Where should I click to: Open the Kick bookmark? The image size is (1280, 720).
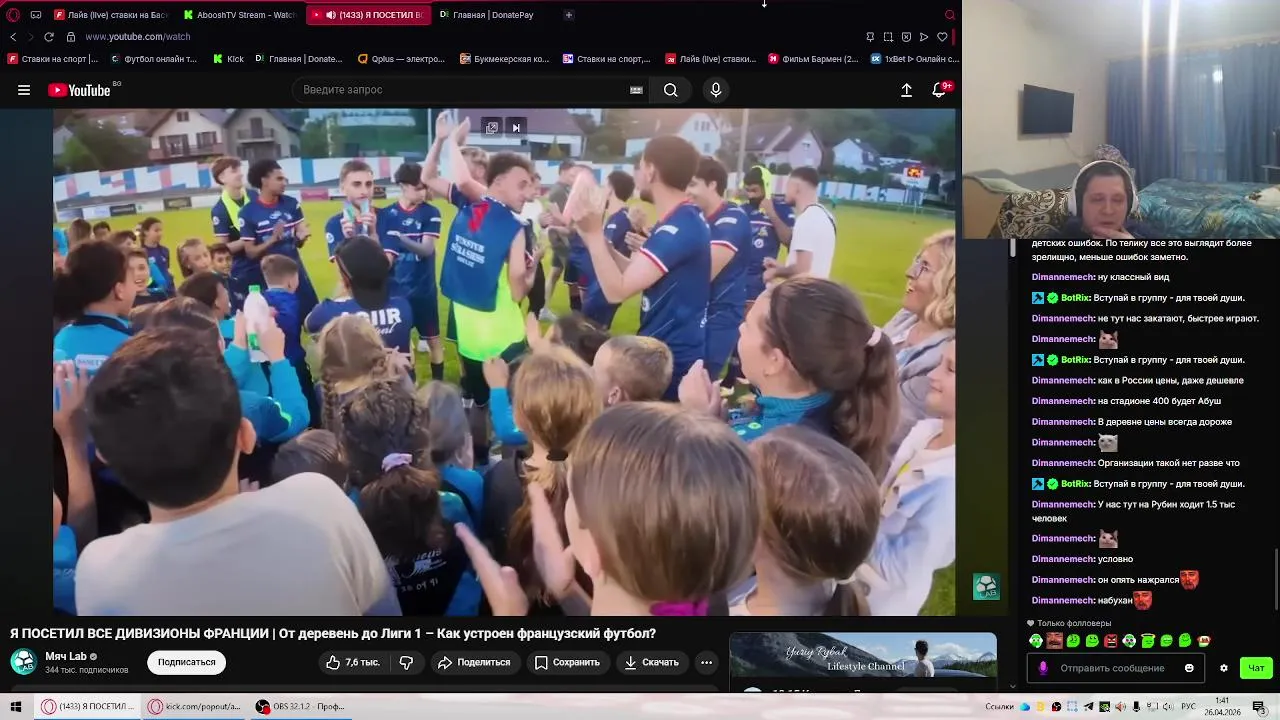tap(228, 59)
